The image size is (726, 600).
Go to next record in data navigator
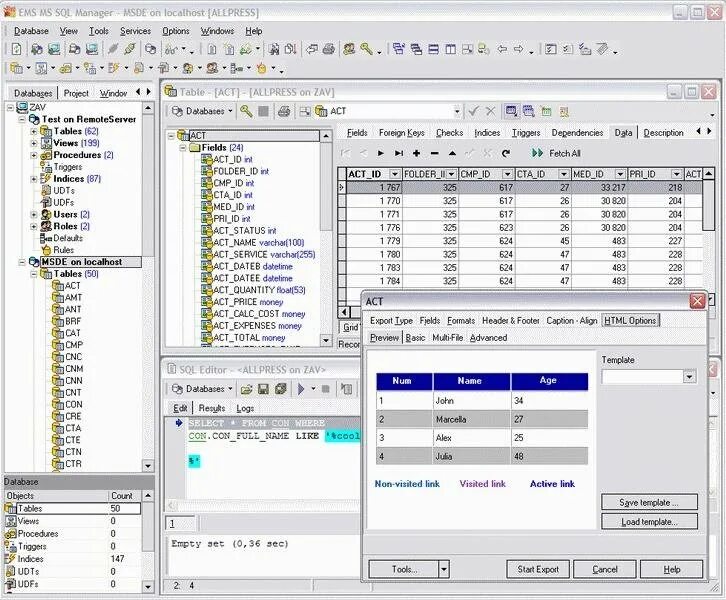click(x=381, y=153)
